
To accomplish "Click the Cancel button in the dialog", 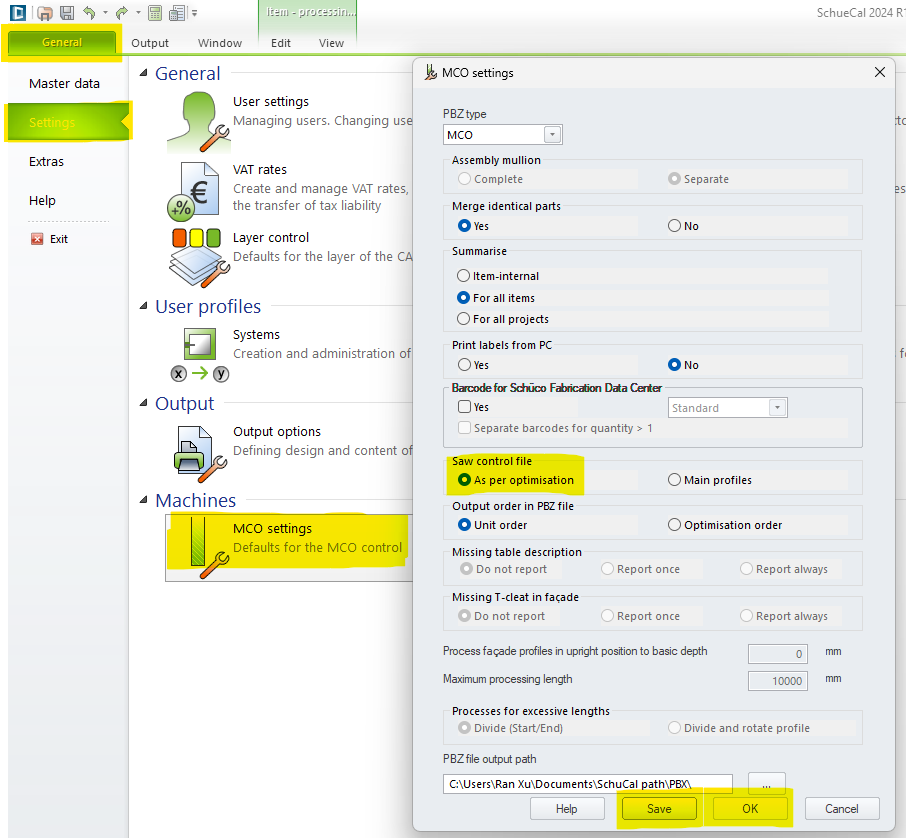I will coord(842,809).
